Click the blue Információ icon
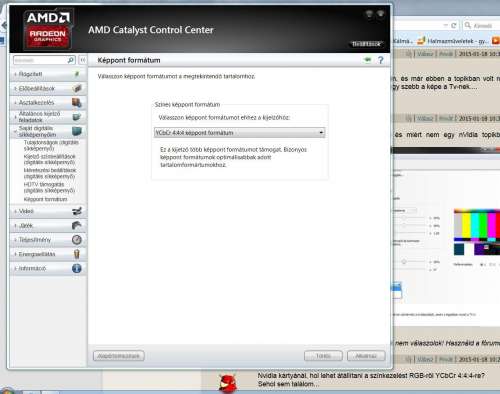The image size is (500, 394). coord(77,268)
